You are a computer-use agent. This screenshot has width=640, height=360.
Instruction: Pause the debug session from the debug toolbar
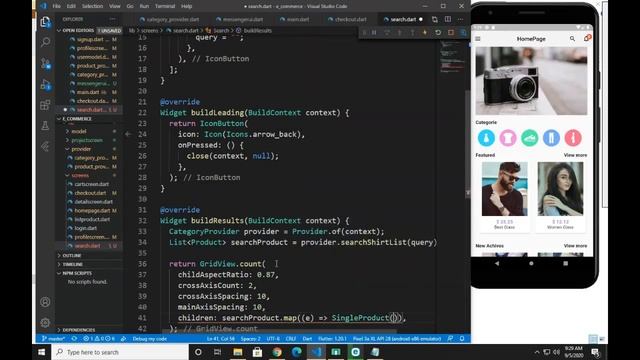coord(374,32)
